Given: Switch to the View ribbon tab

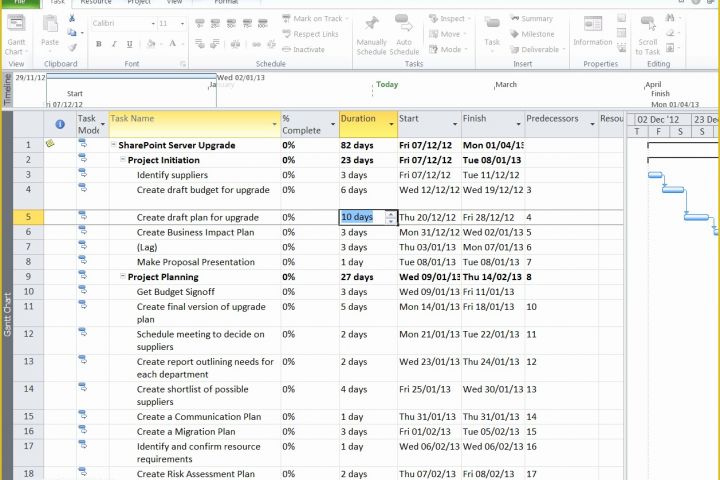Looking at the screenshot, I should tap(174, 2).
